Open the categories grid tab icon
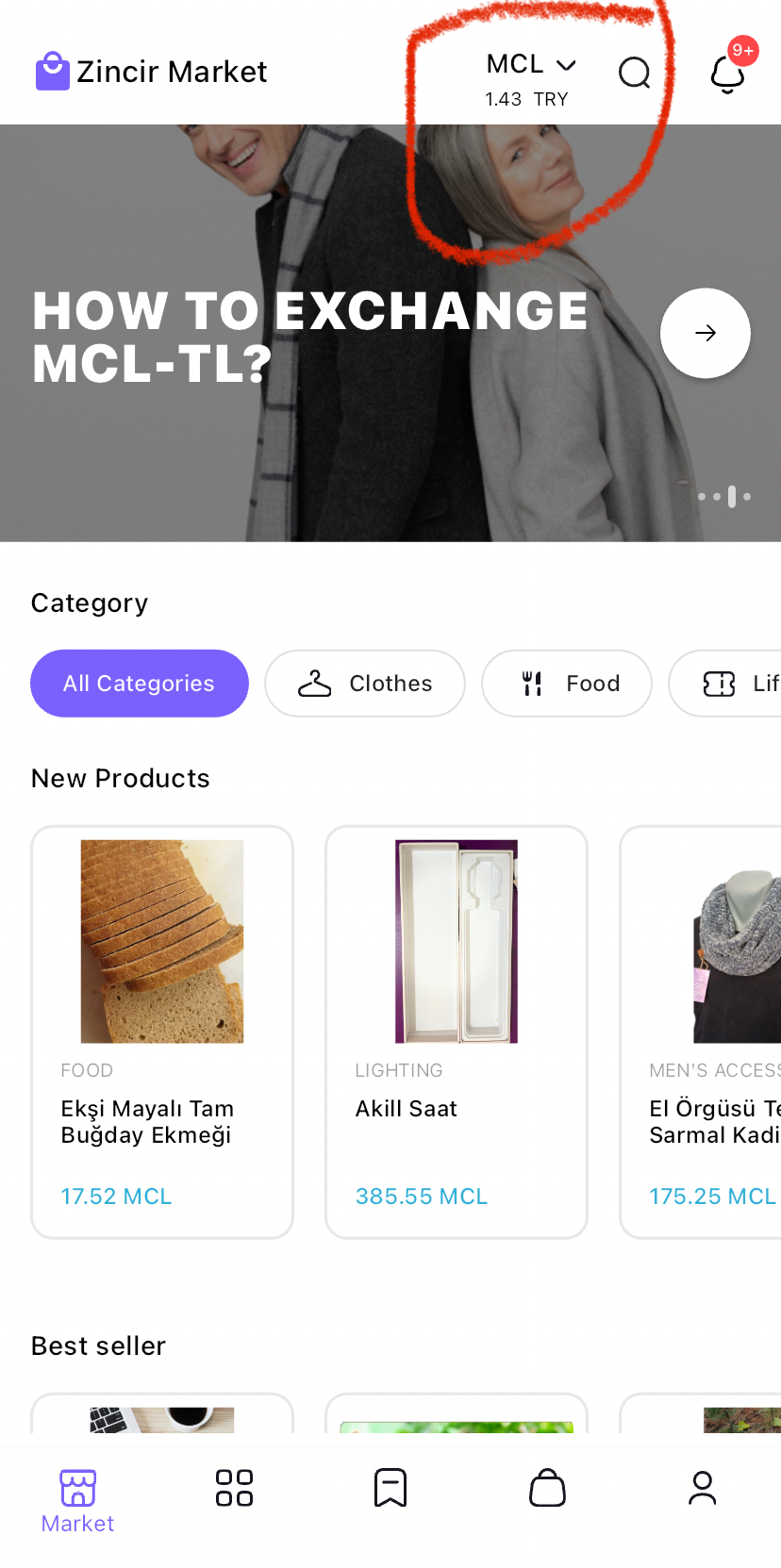The width and height of the screenshot is (781, 1568). [x=234, y=1488]
